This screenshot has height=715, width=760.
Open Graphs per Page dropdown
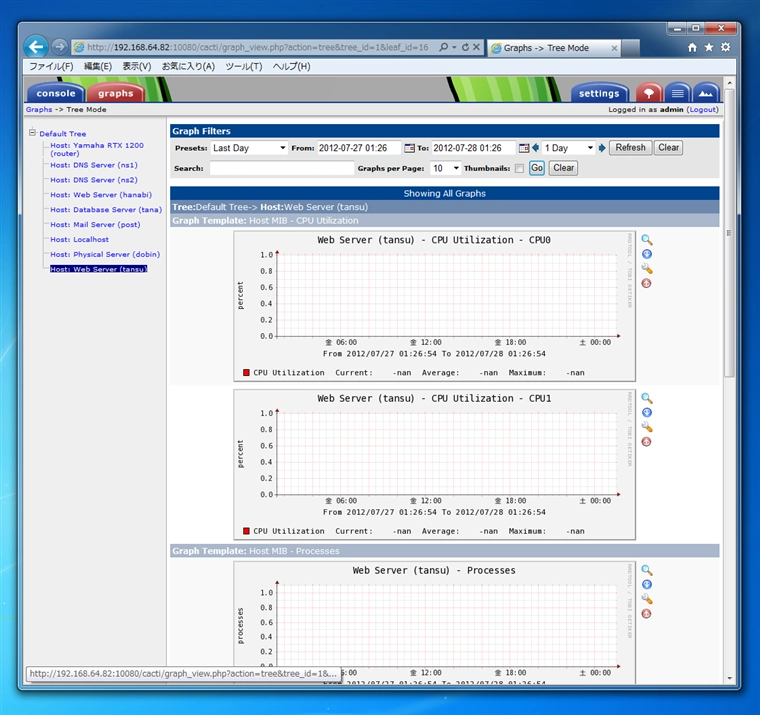tap(445, 168)
